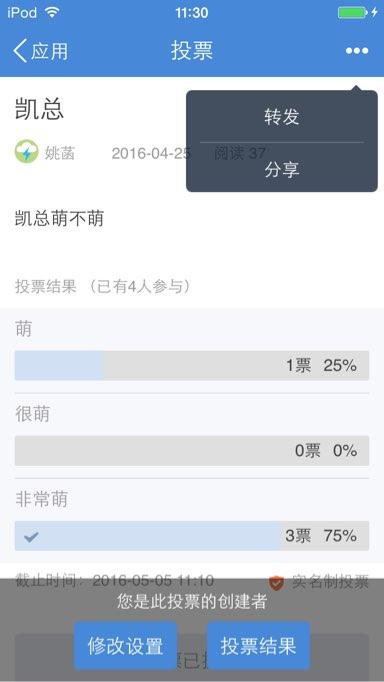Open the three-dot more options icon
This screenshot has width=384, height=682.
click(357, 51)
